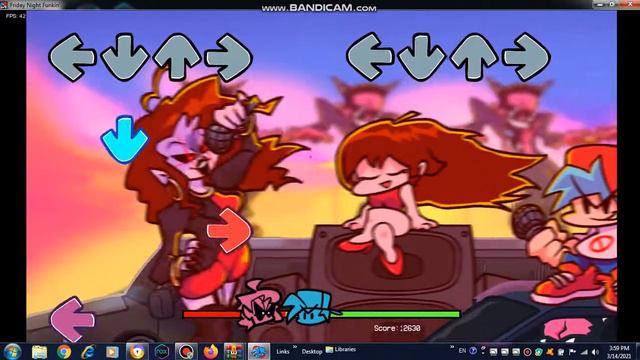The width and height of the screenshot is (640, 360).
Task: Launch Internet Explorer from taskbar
Action: click(x=88, y=351)
